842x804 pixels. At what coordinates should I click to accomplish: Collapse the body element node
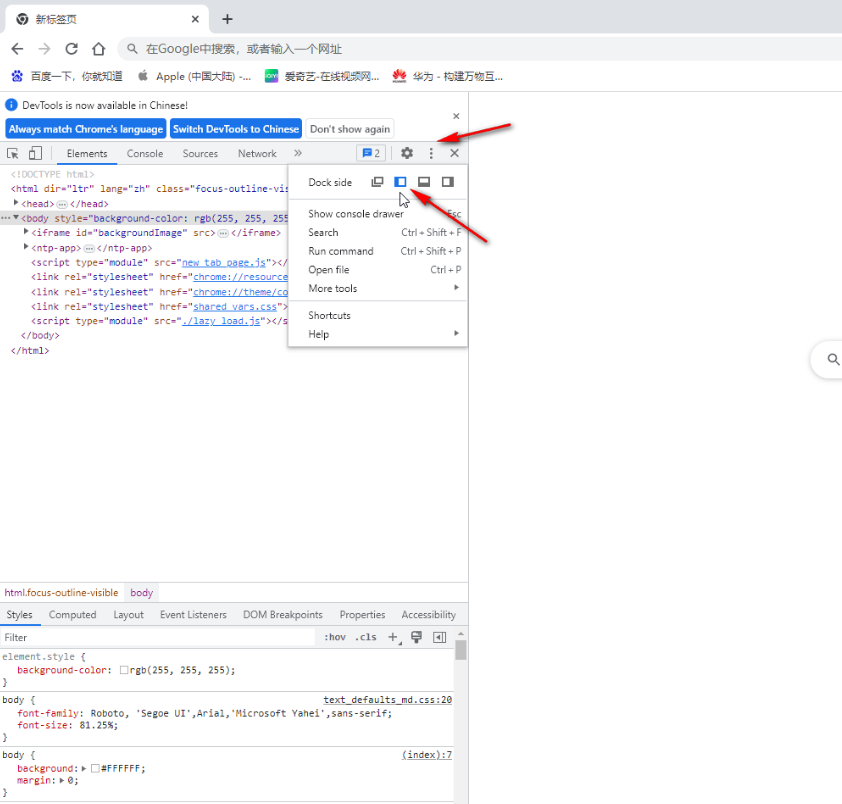(x=16, y=218)
